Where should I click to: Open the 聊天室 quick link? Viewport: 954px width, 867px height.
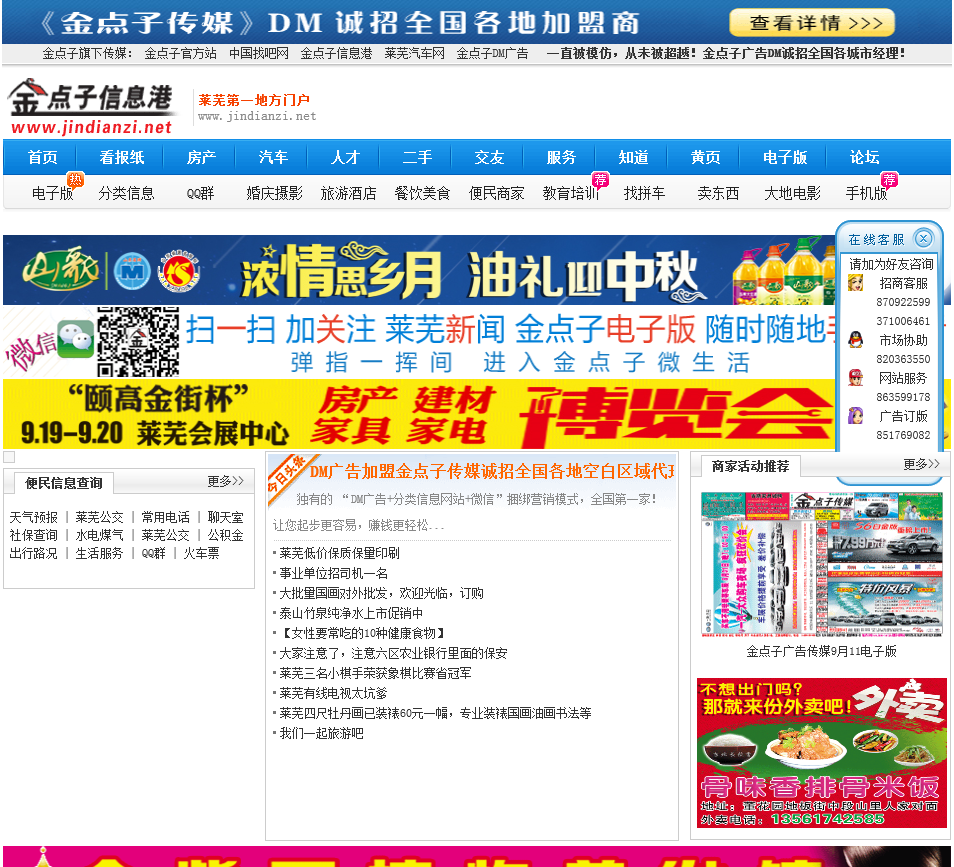[225, 517]
